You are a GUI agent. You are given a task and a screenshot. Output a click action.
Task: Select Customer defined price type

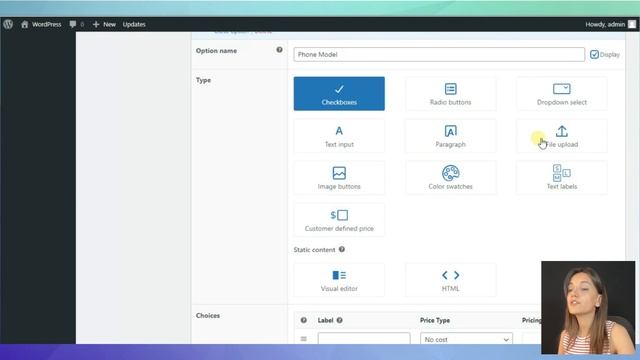tap(339, 220)
